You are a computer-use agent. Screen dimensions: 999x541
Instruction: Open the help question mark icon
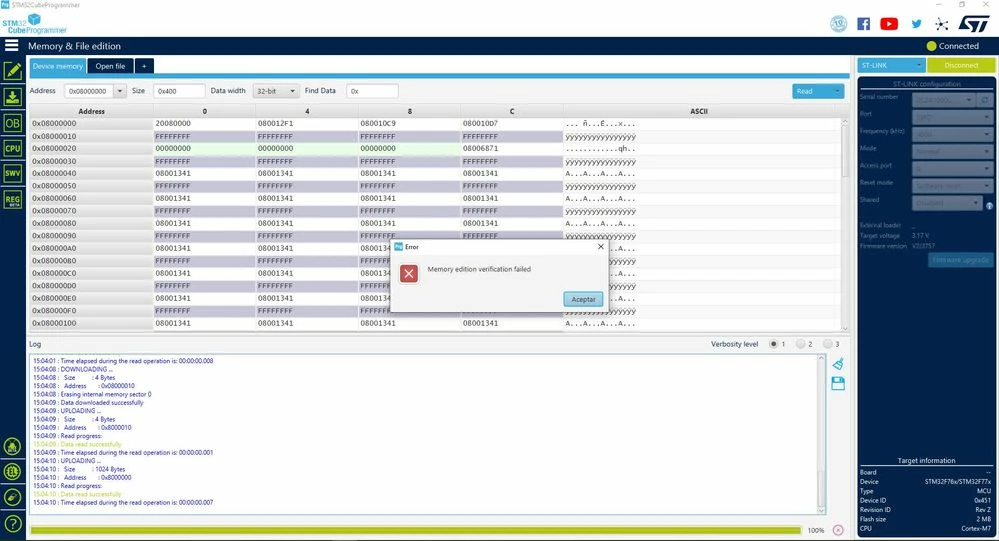point(13,524)
